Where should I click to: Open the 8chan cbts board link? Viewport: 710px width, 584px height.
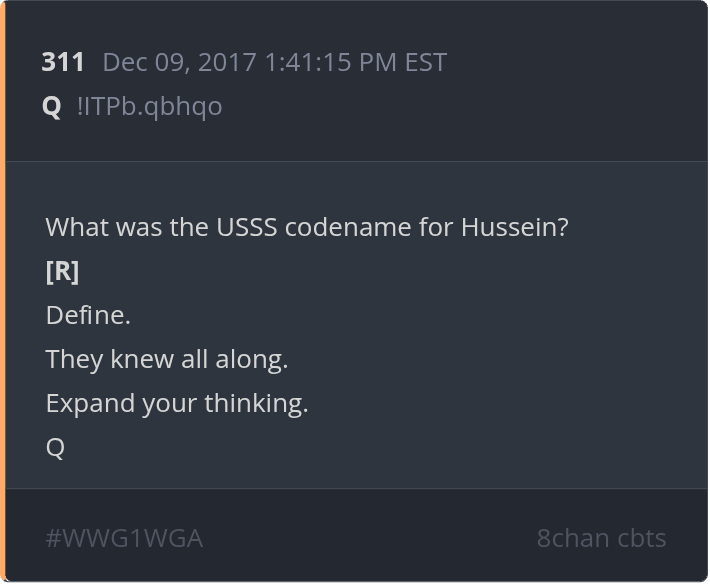coord(601,538)
